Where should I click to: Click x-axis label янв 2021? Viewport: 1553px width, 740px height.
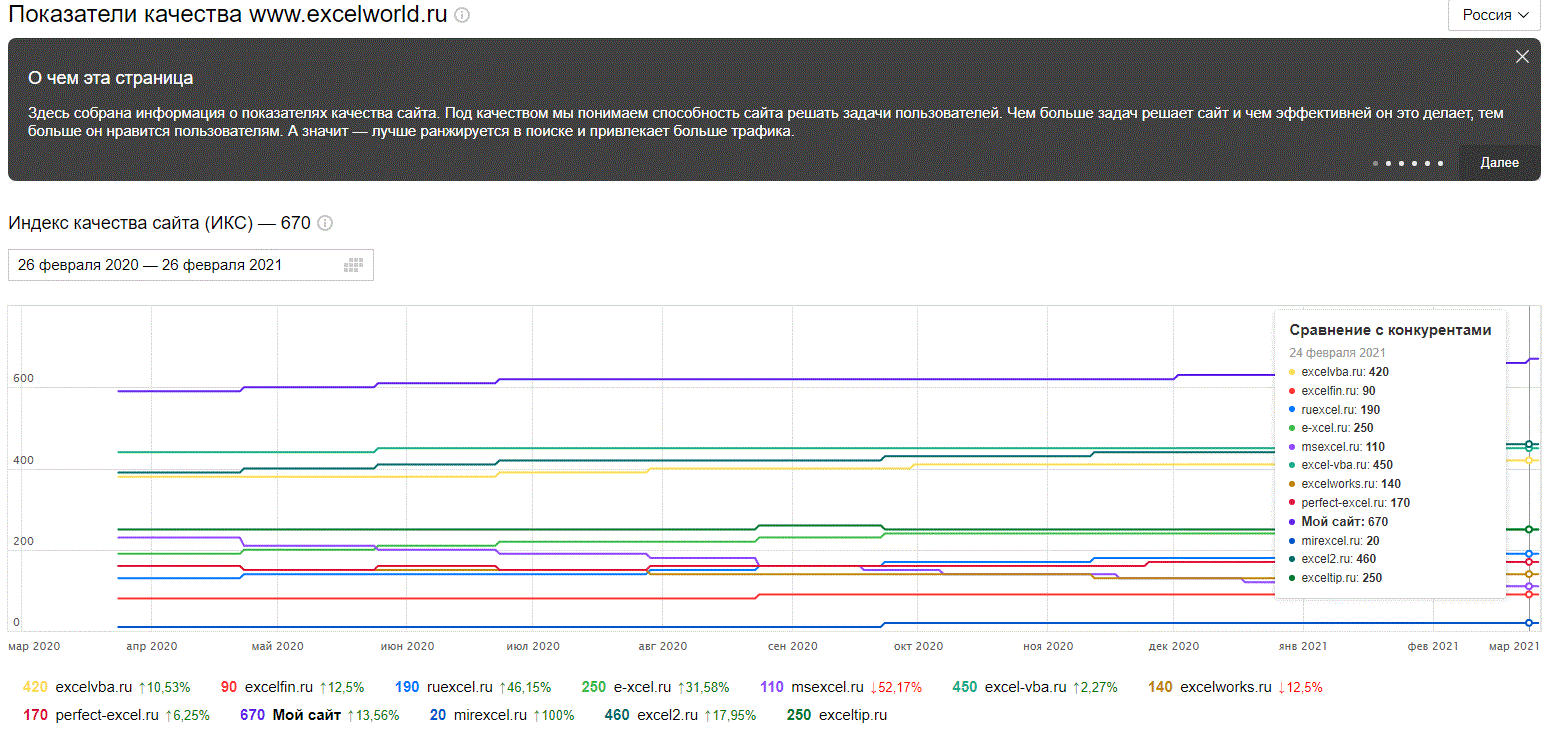tap(1304, 647)
